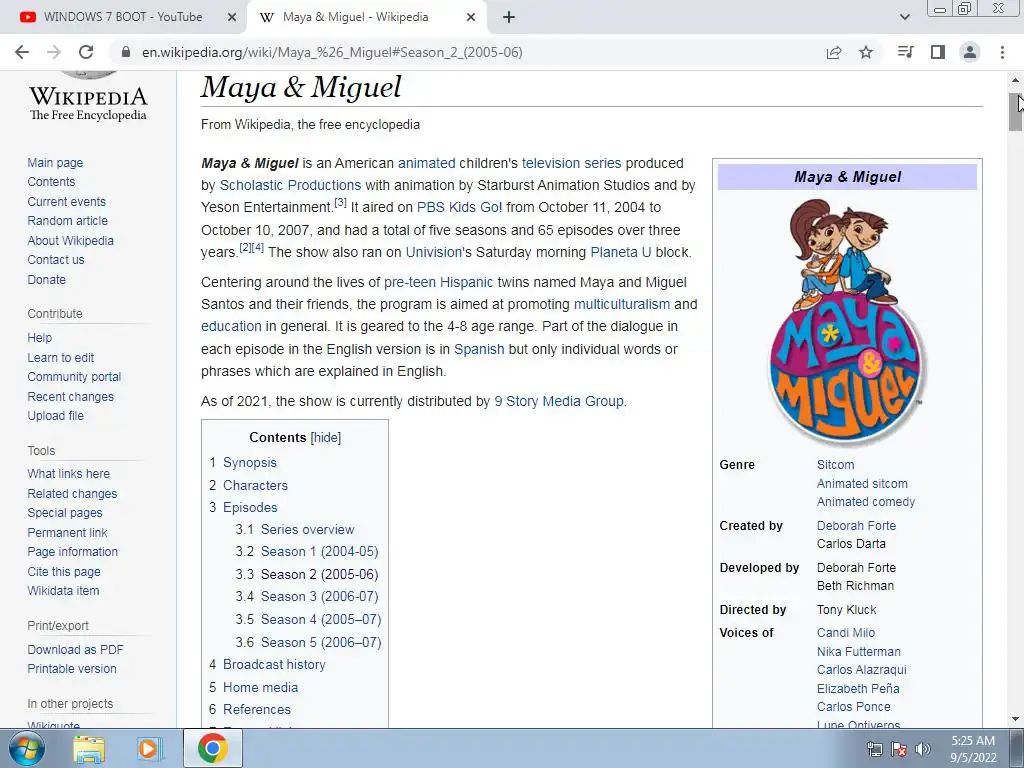Viewport: 1024px width, 768px height.
Task: Click the Chrome taskbar icon
Action: coord(213,748)
